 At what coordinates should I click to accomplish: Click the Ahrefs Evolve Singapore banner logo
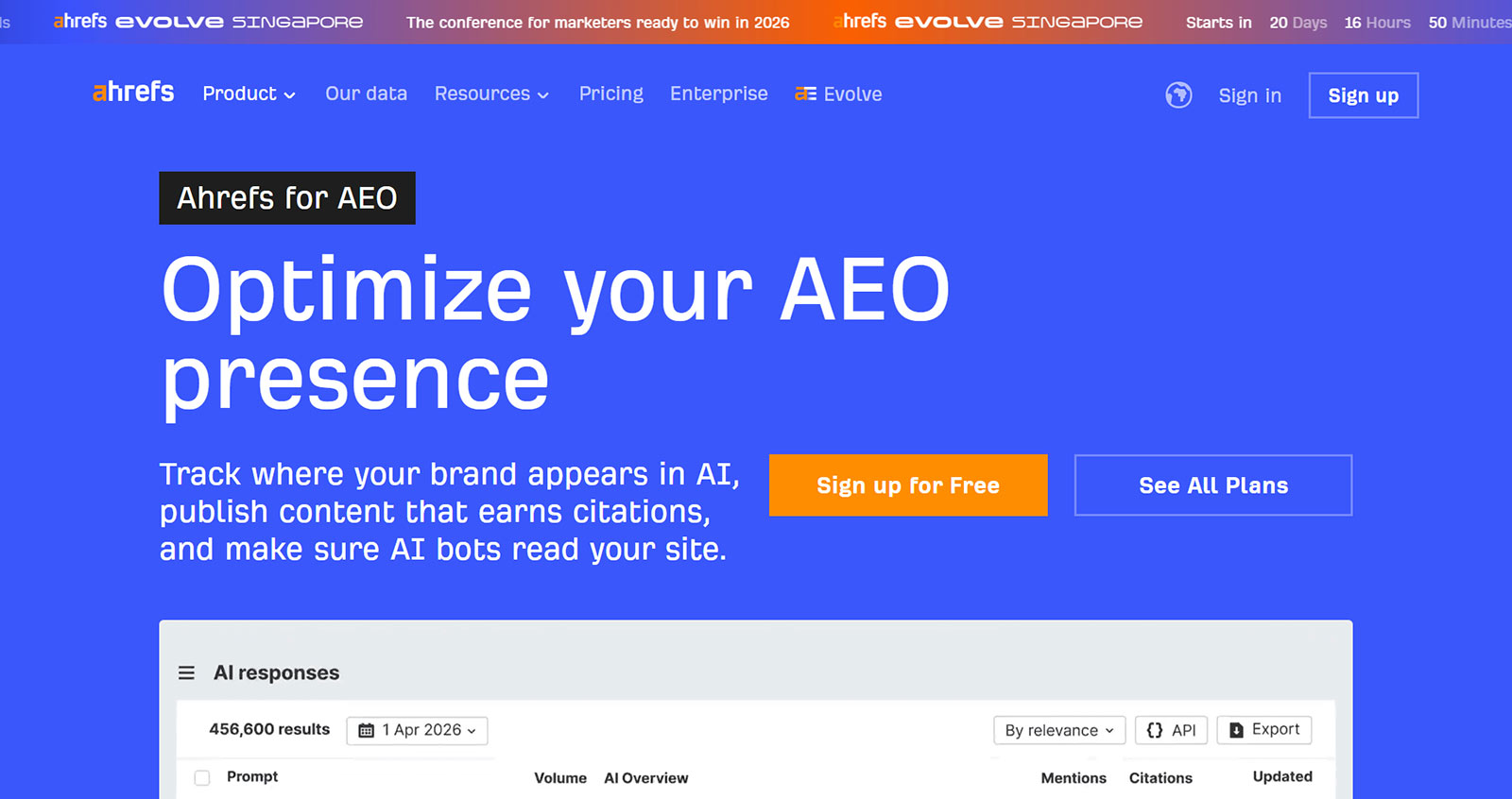tap(208, 22)
